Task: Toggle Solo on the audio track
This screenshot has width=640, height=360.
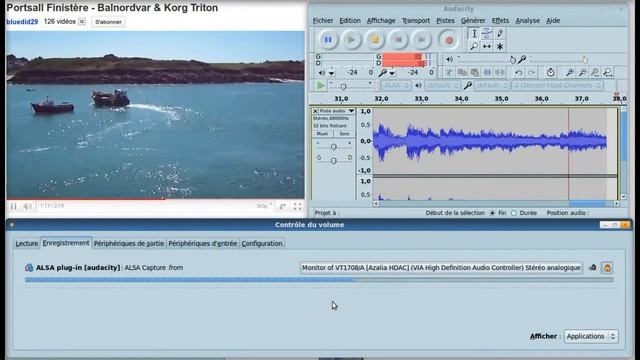Action: click(344, 134)
